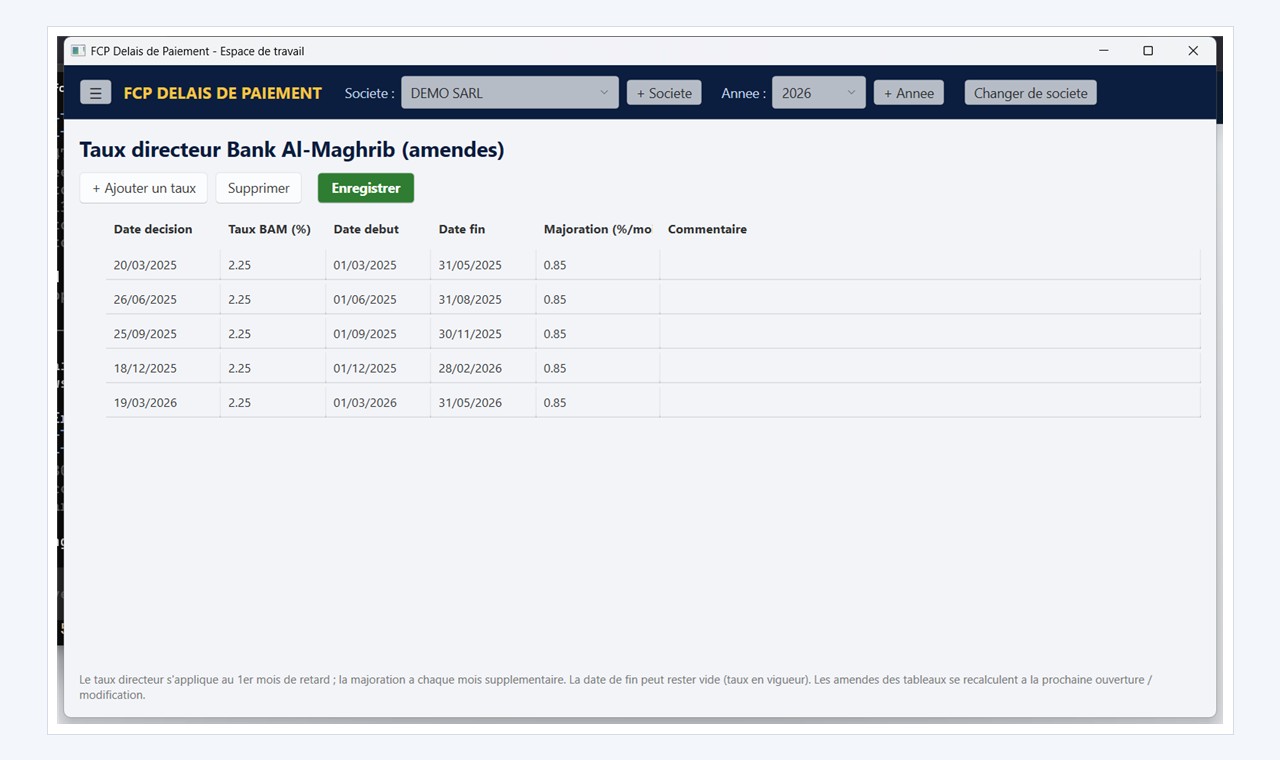Click the + Annee button
The image size is (1280, 760).
[x=909, y=93]
